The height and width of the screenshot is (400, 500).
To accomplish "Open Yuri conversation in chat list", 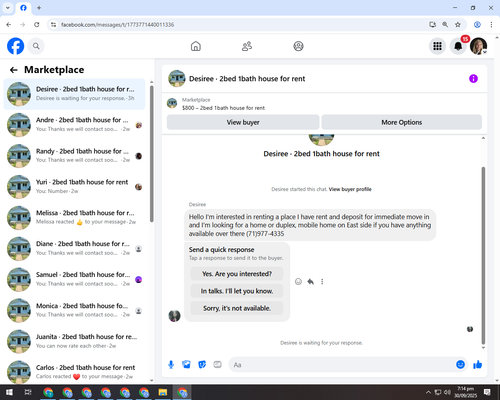I will coord(74,187).
